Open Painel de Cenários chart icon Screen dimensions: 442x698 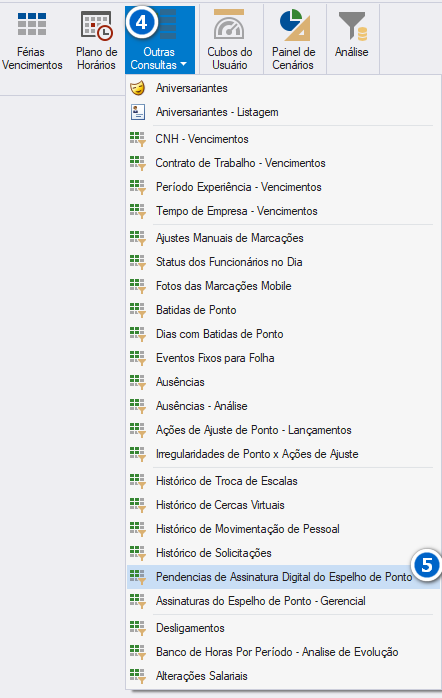pos(294,25)
